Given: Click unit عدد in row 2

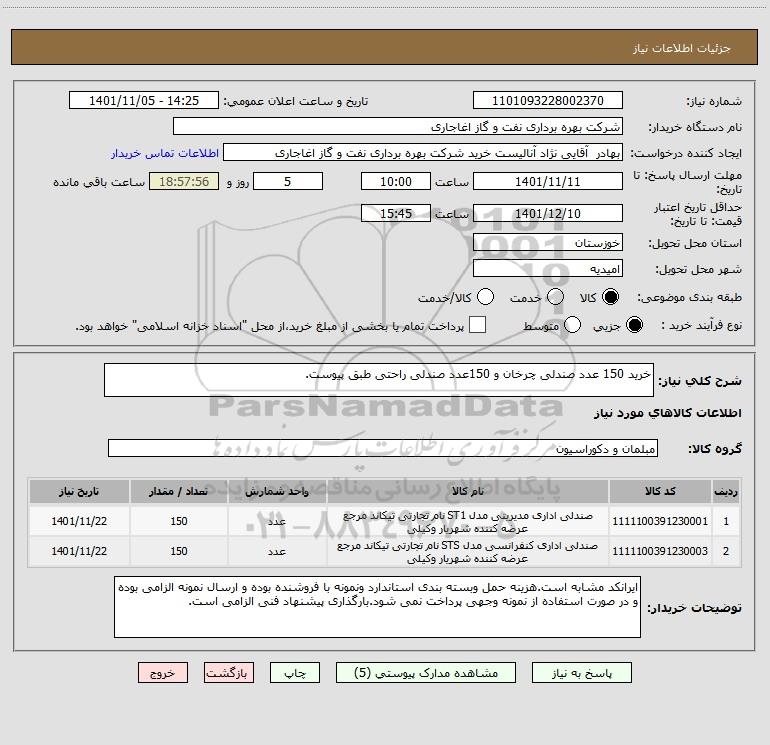Looking at the screenshot, I should tap(277, 552).
